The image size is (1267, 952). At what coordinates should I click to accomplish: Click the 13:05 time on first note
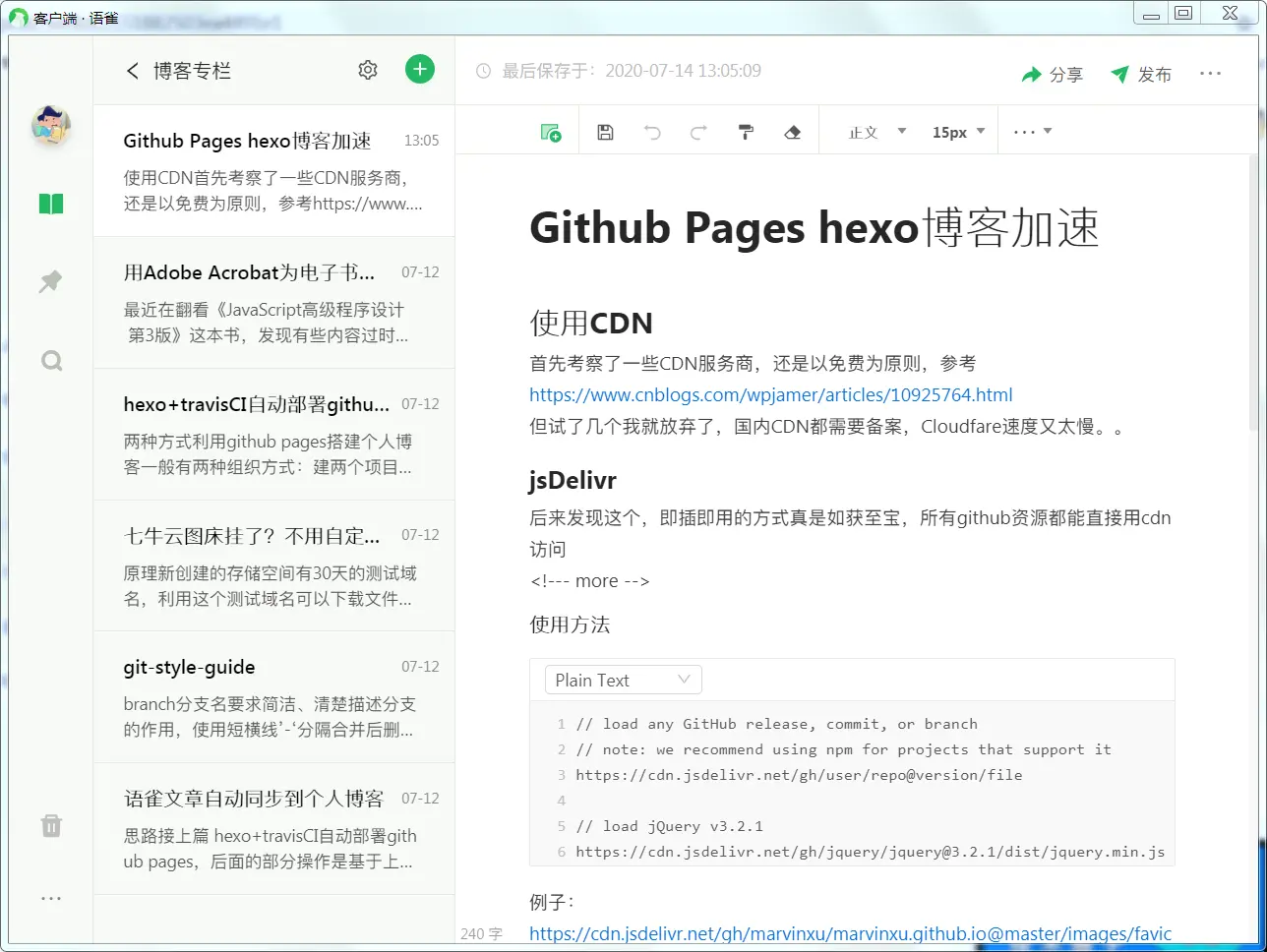click(421, 141)
